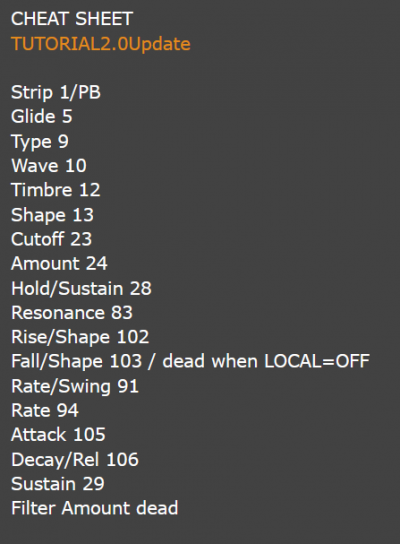Click the Shape 13 line
The width and height of the screenshot is (400, 544).
52,215
